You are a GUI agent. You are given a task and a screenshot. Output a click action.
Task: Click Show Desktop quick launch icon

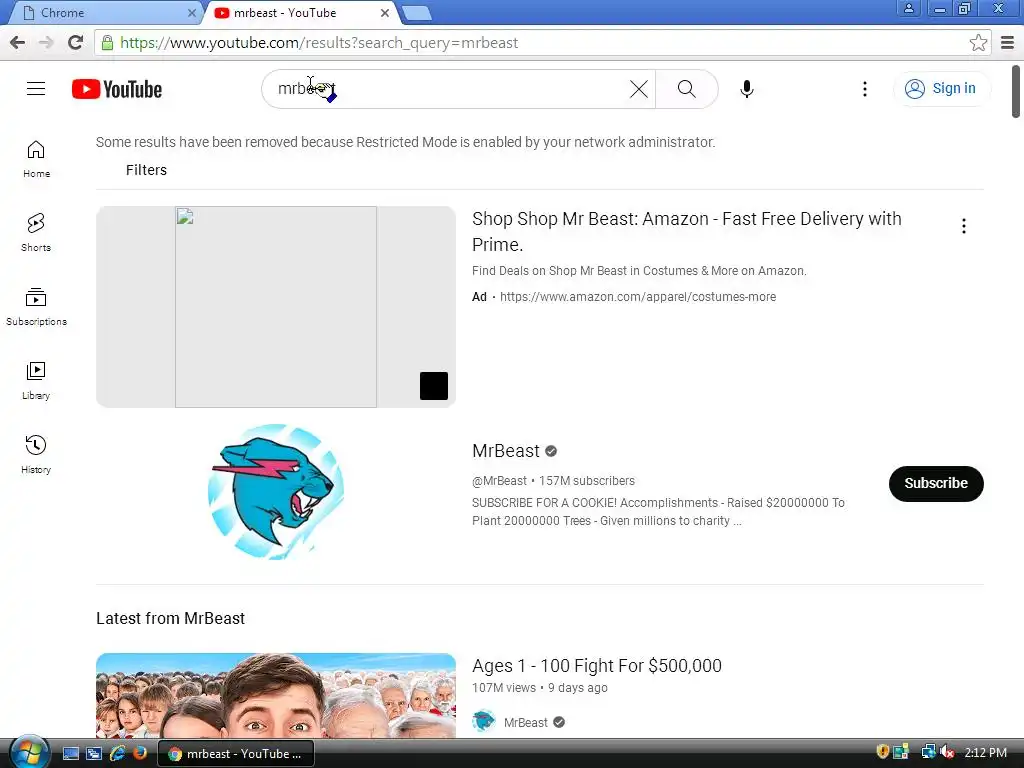pos(71,754)
